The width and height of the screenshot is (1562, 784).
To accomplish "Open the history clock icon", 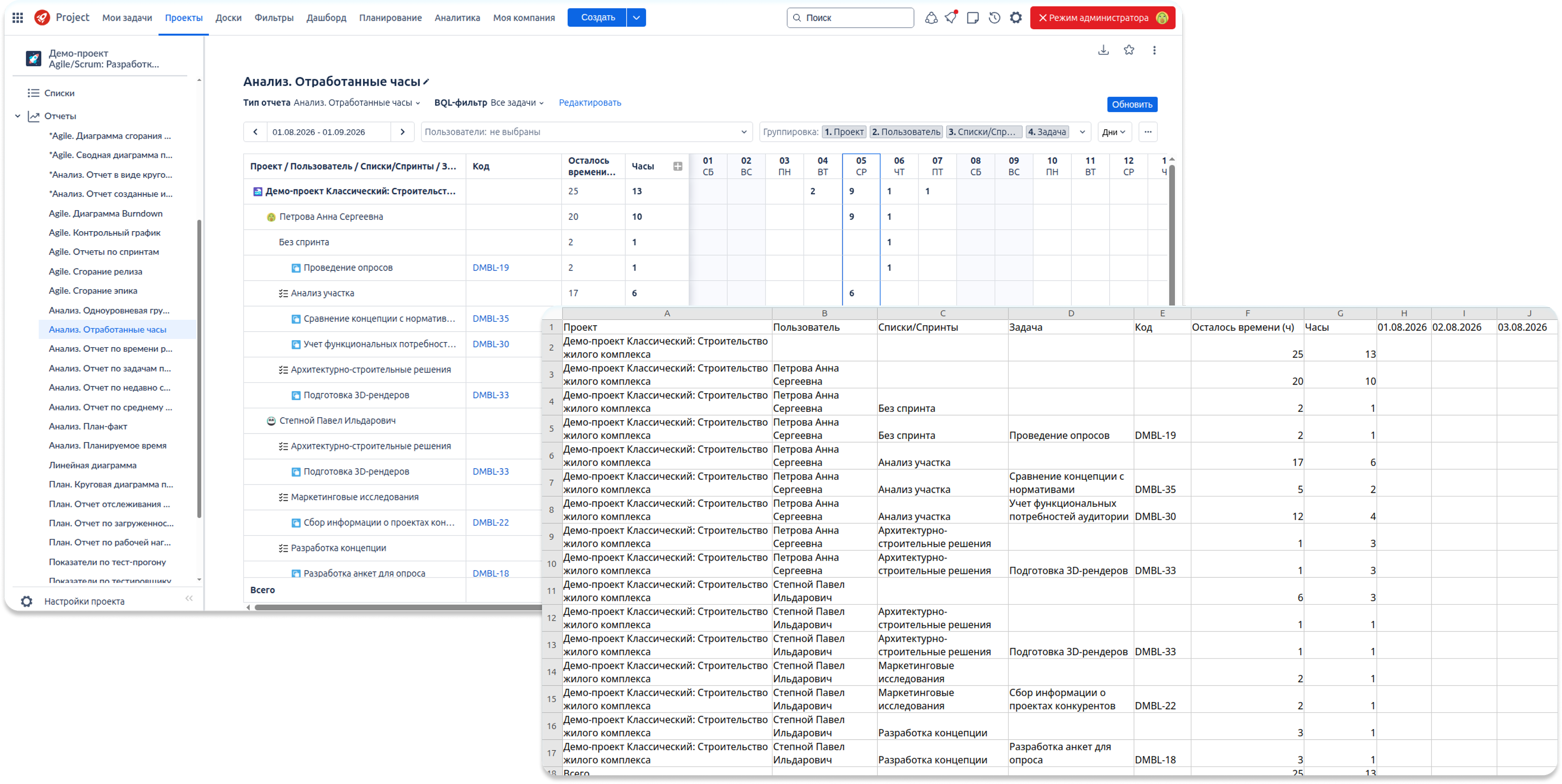I will 995,18.
